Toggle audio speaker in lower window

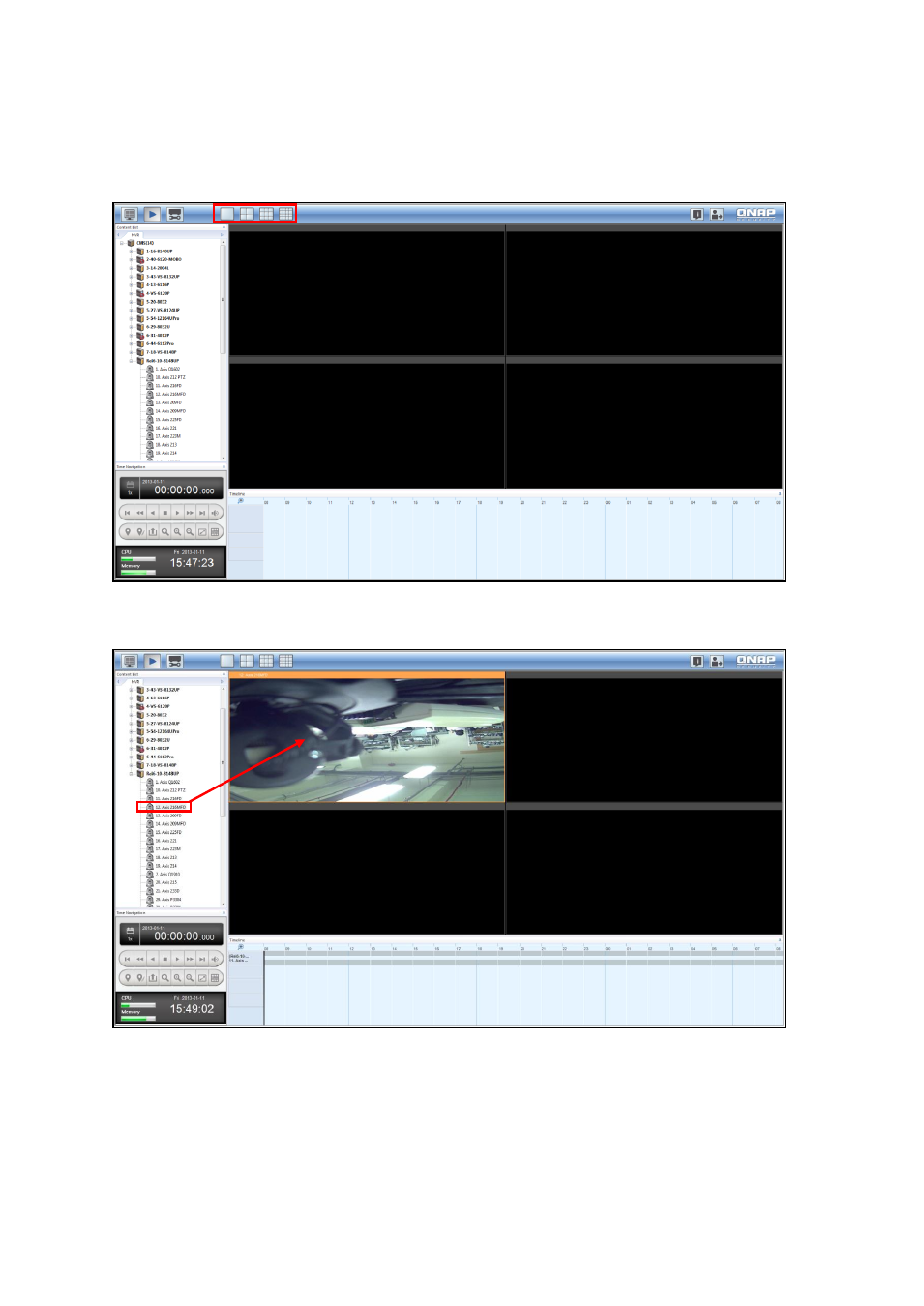215,959
